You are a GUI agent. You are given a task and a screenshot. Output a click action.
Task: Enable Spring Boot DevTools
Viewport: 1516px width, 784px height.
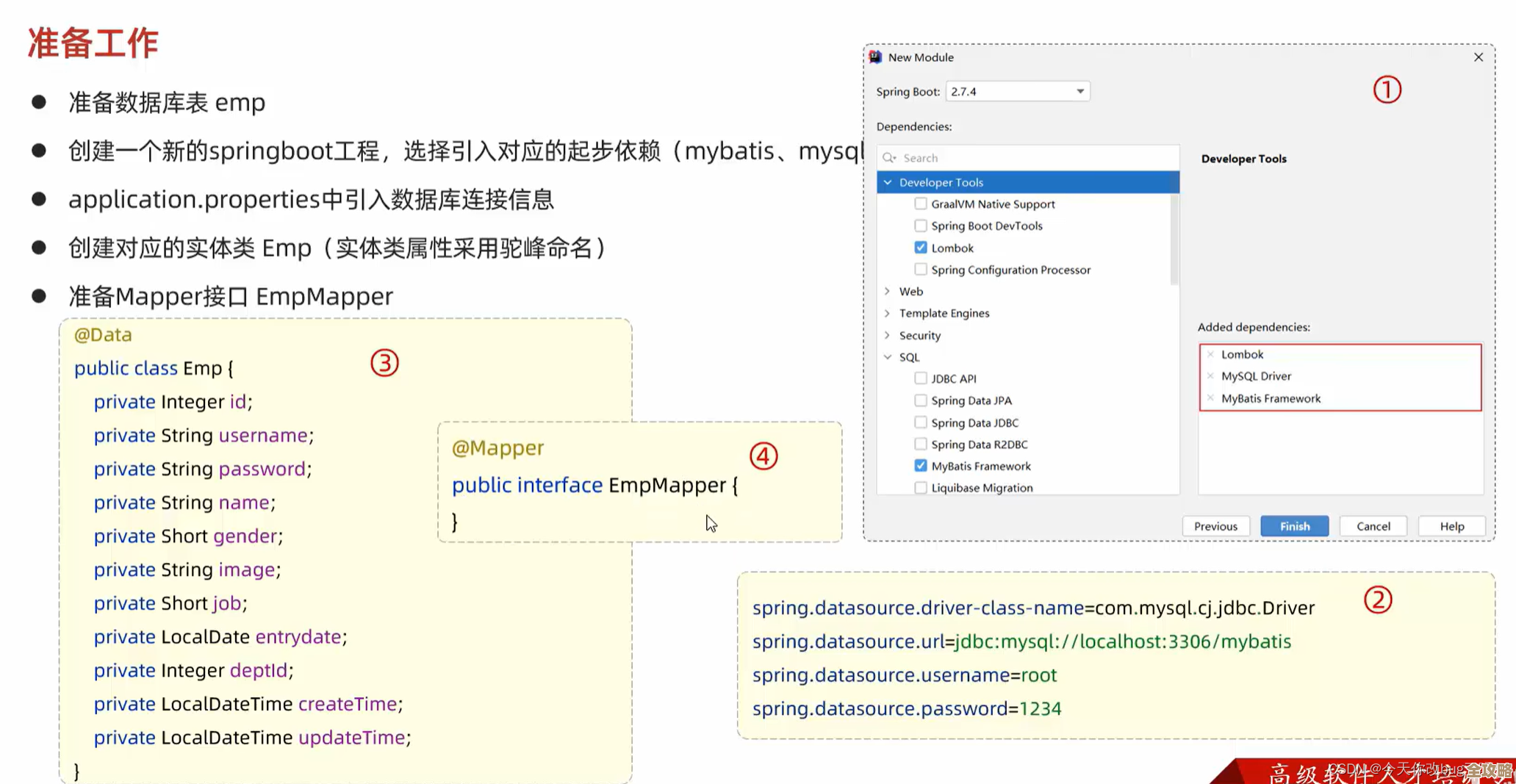coord(921,226)
